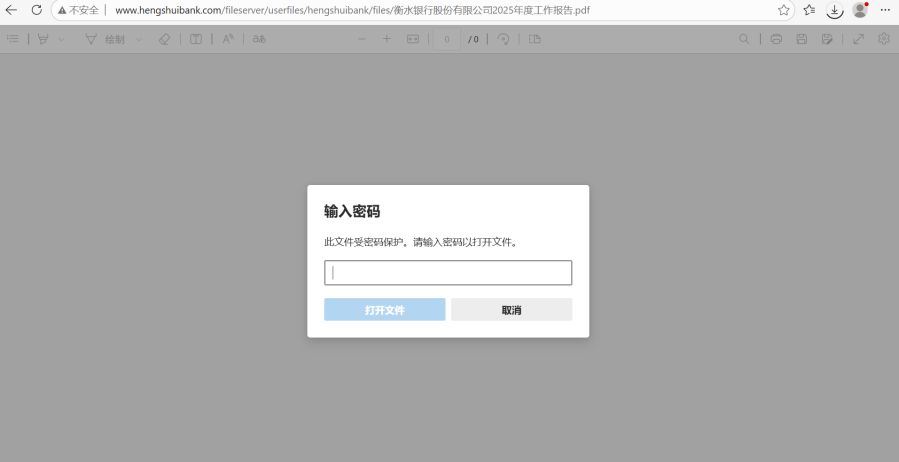Click the password input field

click(x=448, y=272)
